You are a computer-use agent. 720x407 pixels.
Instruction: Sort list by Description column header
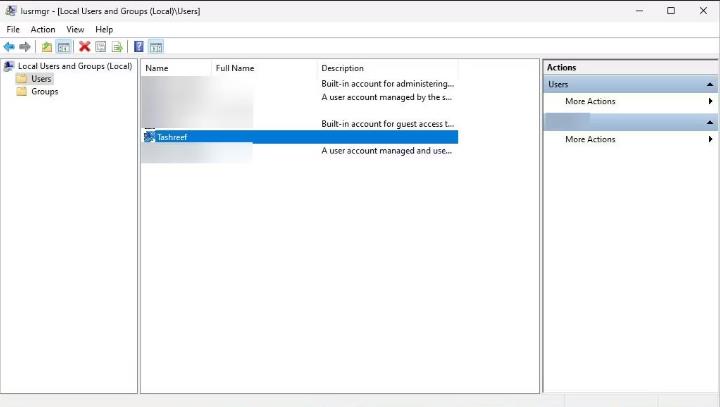342,68
